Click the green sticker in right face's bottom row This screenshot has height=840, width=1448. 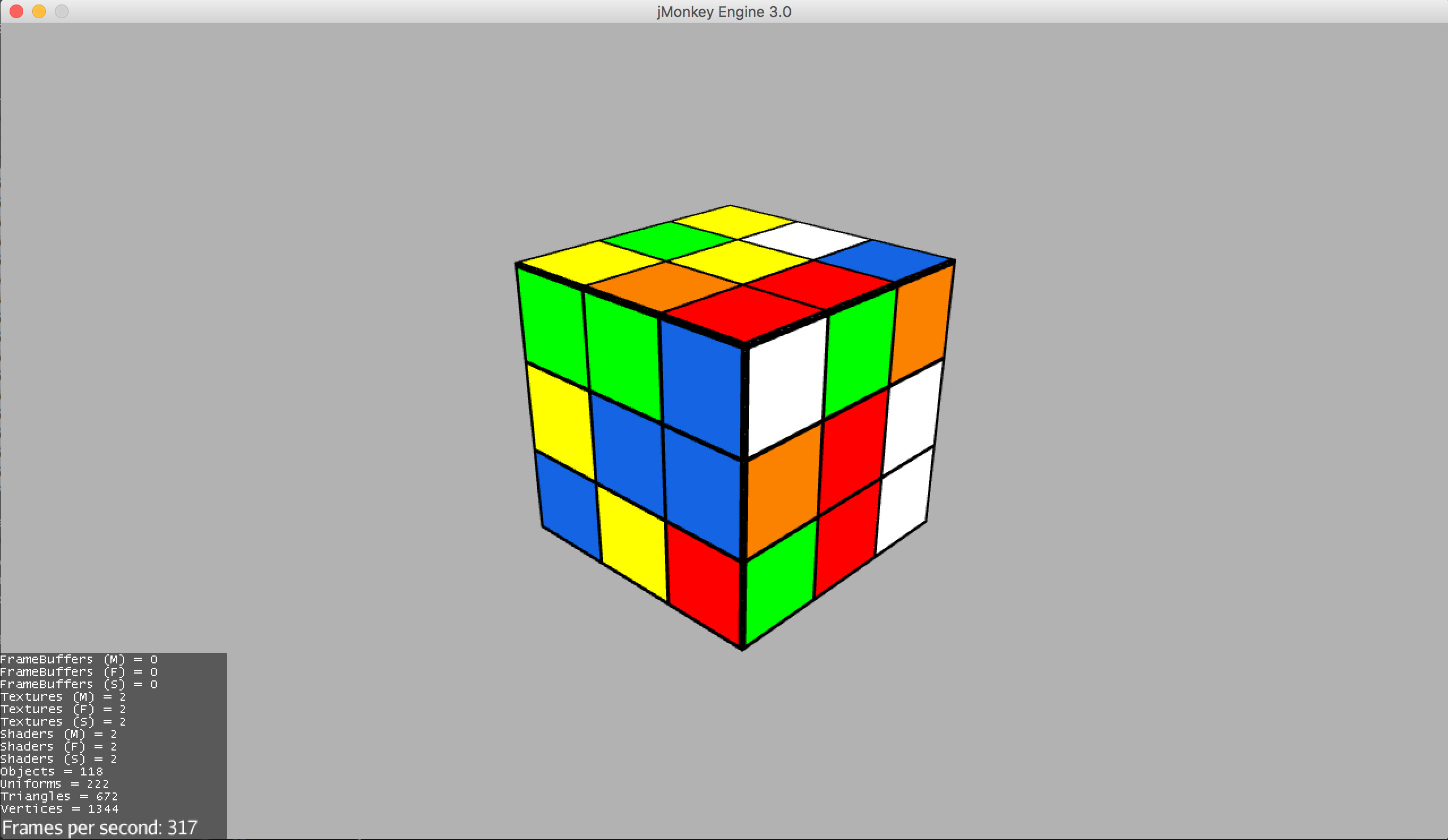pos(779,581)
